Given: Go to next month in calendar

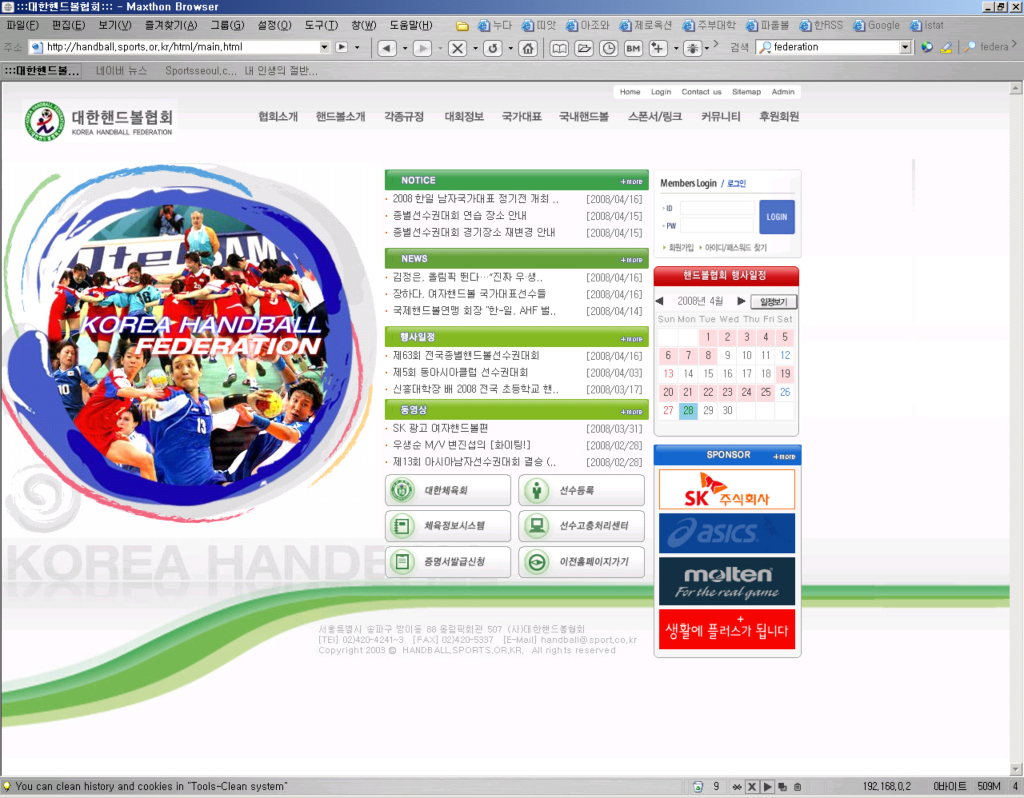Looking at the screenshot, I should point(741,301).
